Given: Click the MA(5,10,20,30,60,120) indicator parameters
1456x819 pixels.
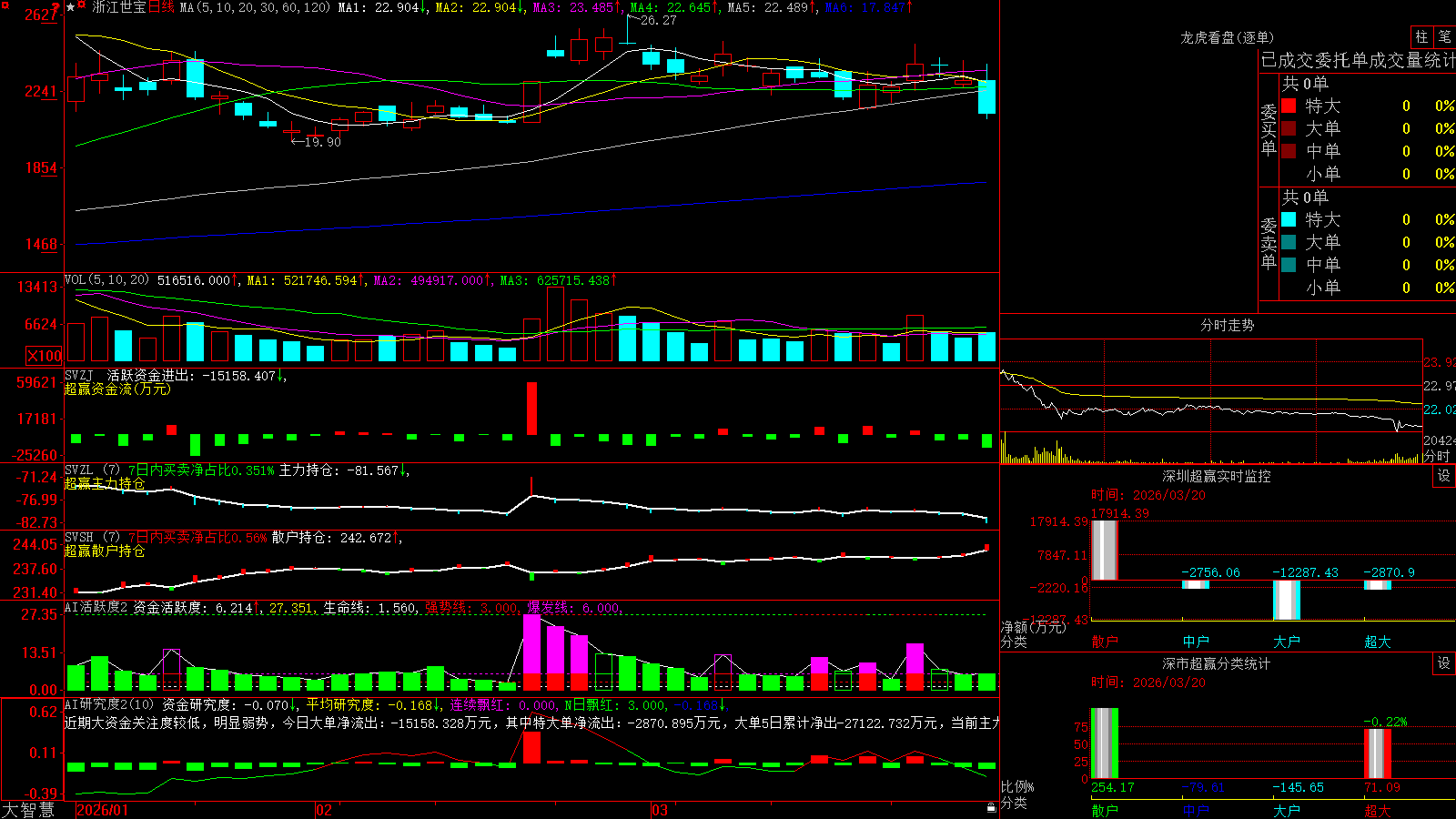Looking at the screenshot, I should [x=255, y=7].
